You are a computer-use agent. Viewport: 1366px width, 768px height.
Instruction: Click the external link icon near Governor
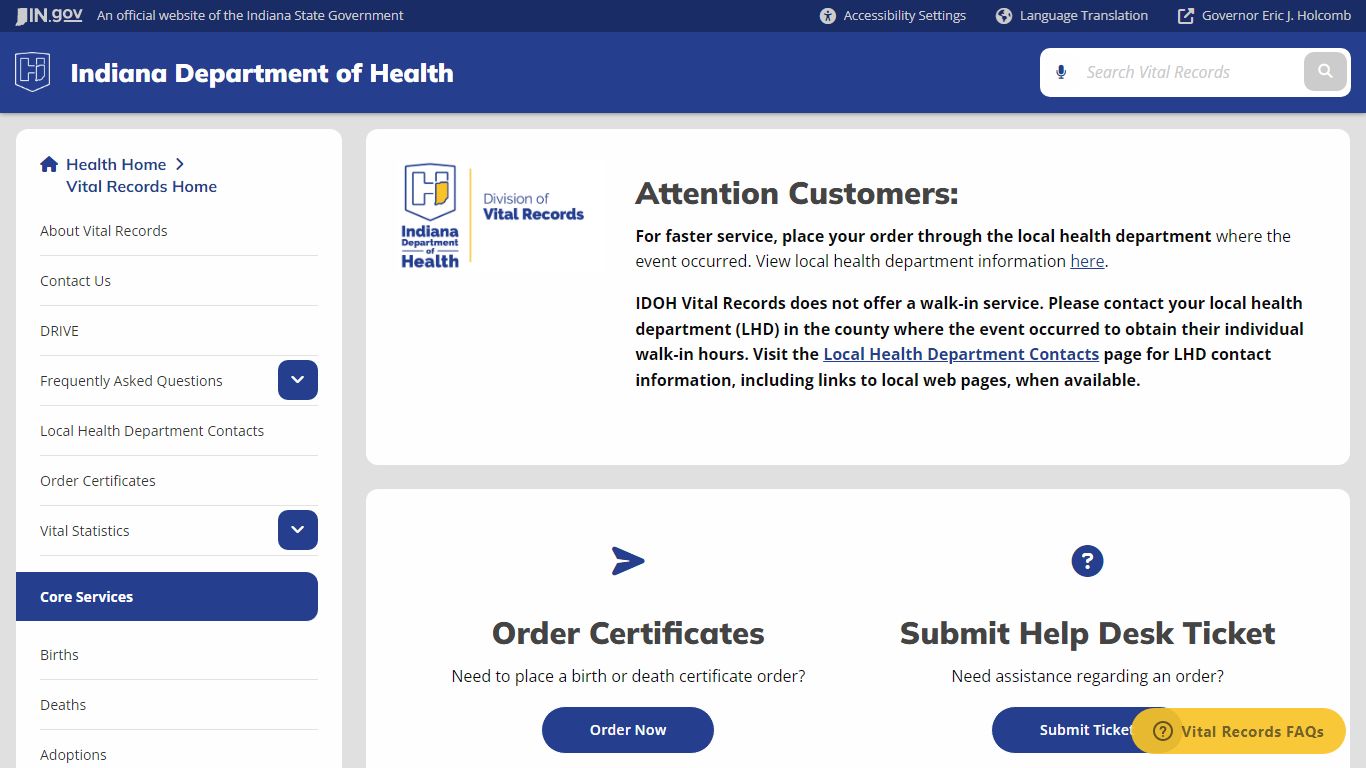pos(1186,16)
